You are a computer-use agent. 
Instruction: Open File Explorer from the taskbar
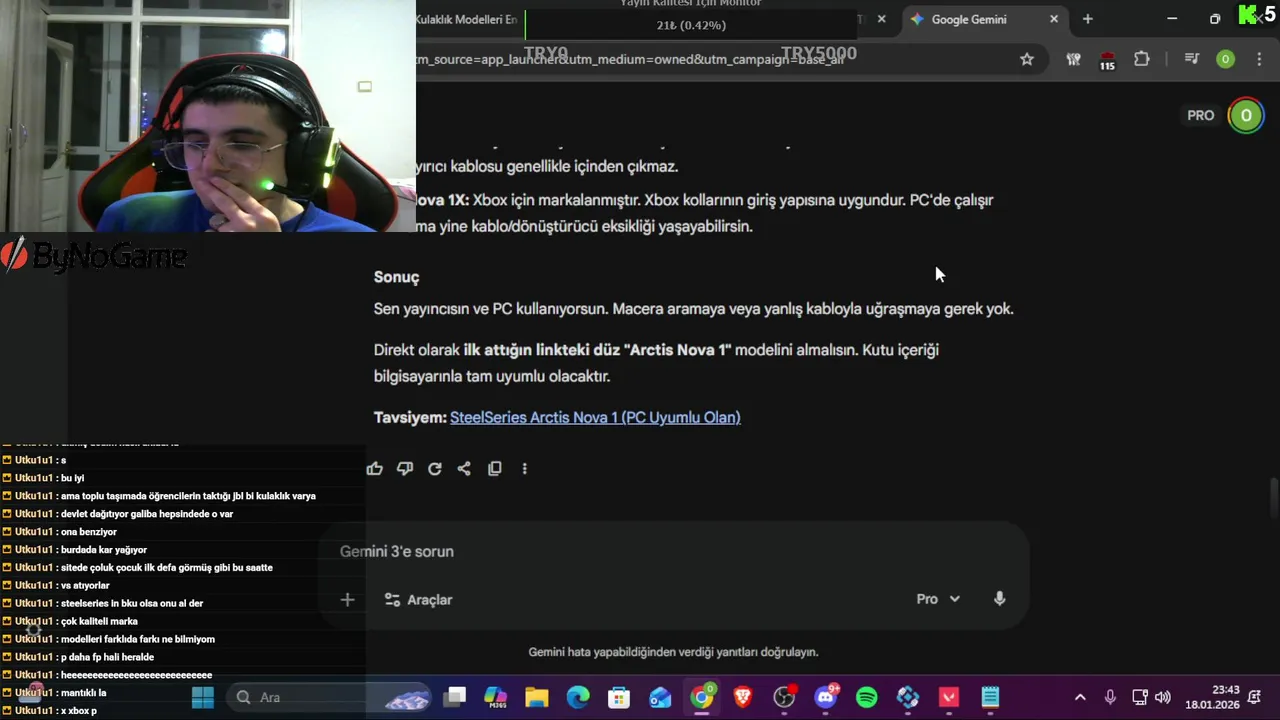[x=537, y=697]
